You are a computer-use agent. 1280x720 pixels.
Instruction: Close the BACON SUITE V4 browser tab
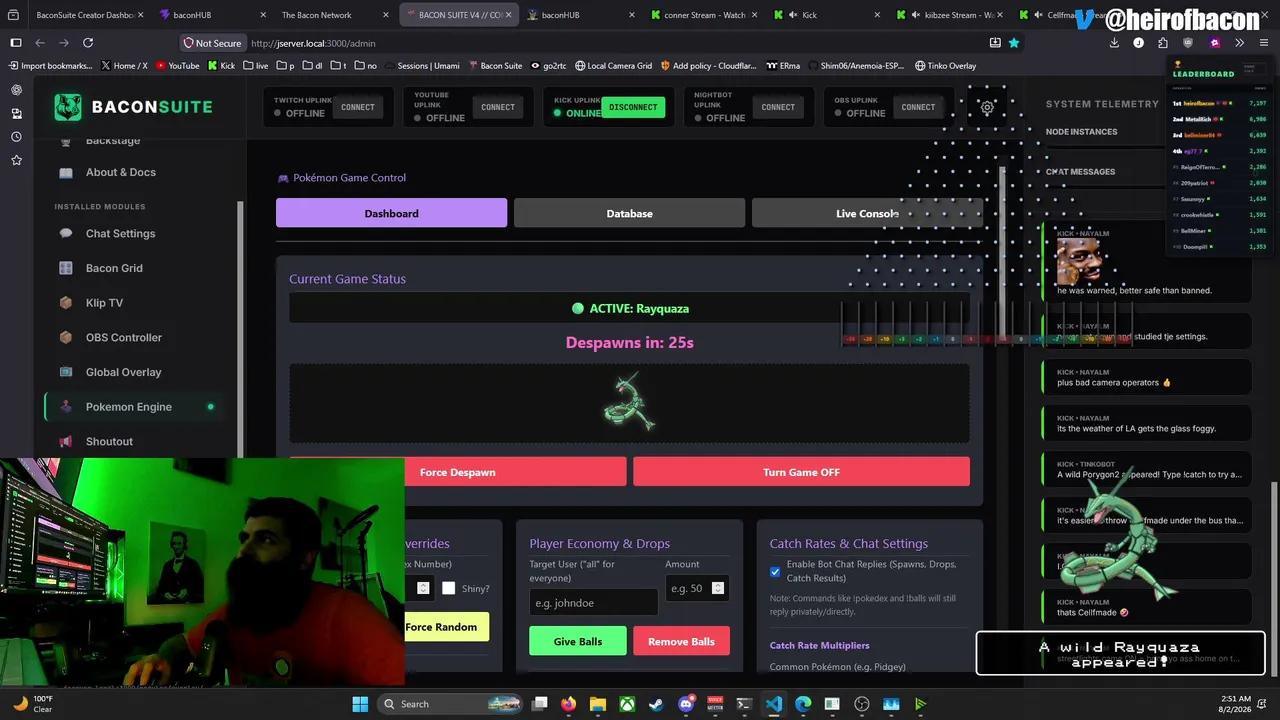509,15
